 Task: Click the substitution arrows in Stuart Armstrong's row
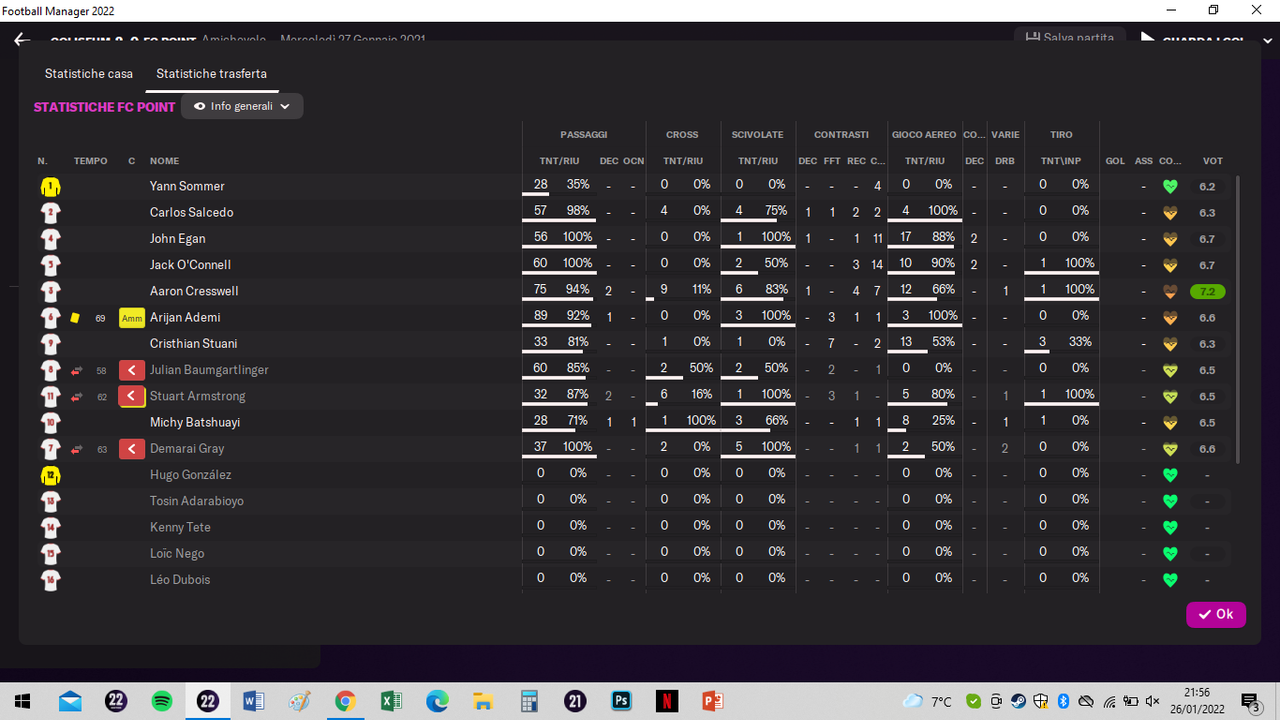coord(76,396)
